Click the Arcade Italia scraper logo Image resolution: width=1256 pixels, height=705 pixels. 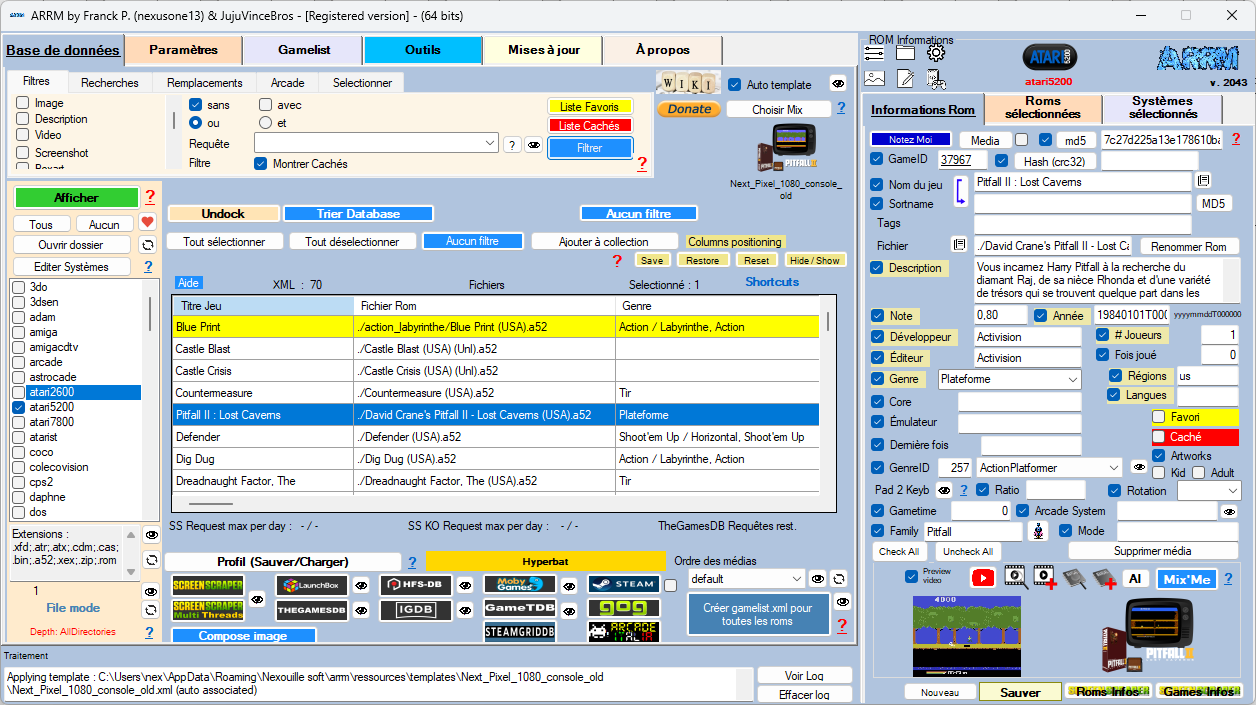624,631
